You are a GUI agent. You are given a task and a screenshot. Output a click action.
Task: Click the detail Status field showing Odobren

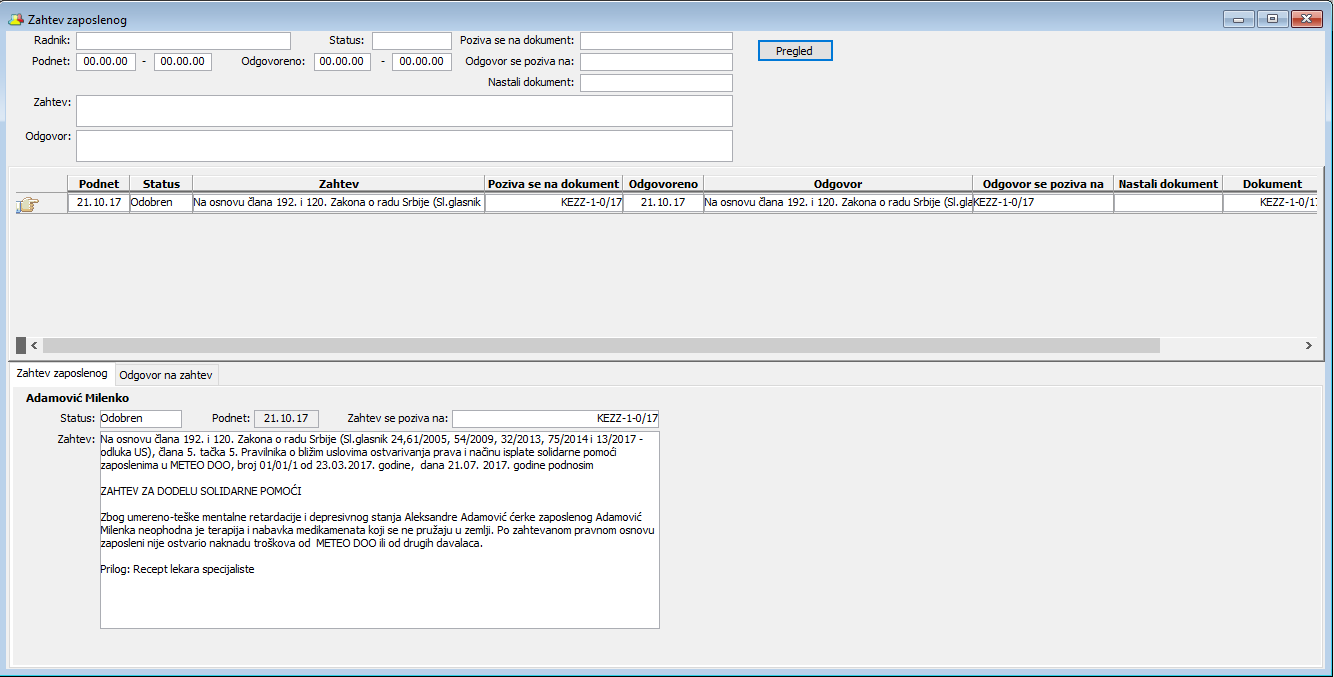coord(141,419)
